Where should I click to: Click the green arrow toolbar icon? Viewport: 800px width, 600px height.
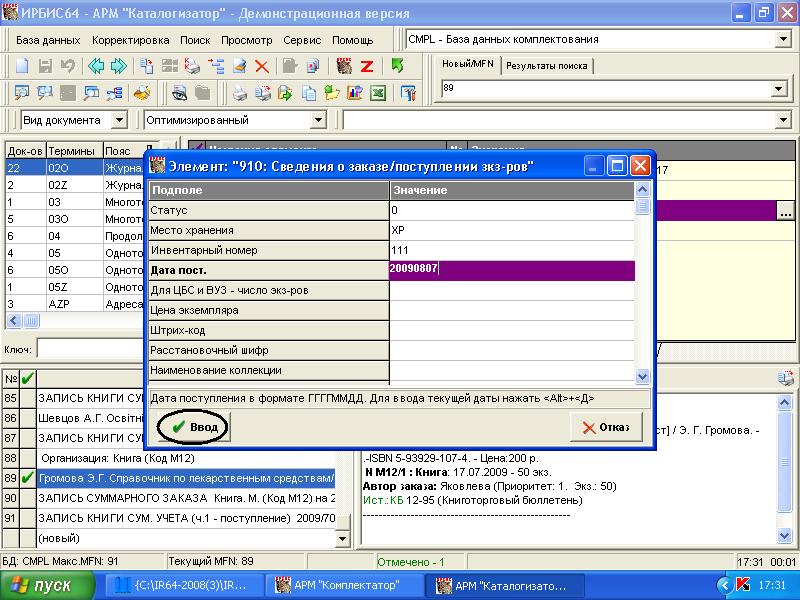pyautogui.click(x=397, y=67)
